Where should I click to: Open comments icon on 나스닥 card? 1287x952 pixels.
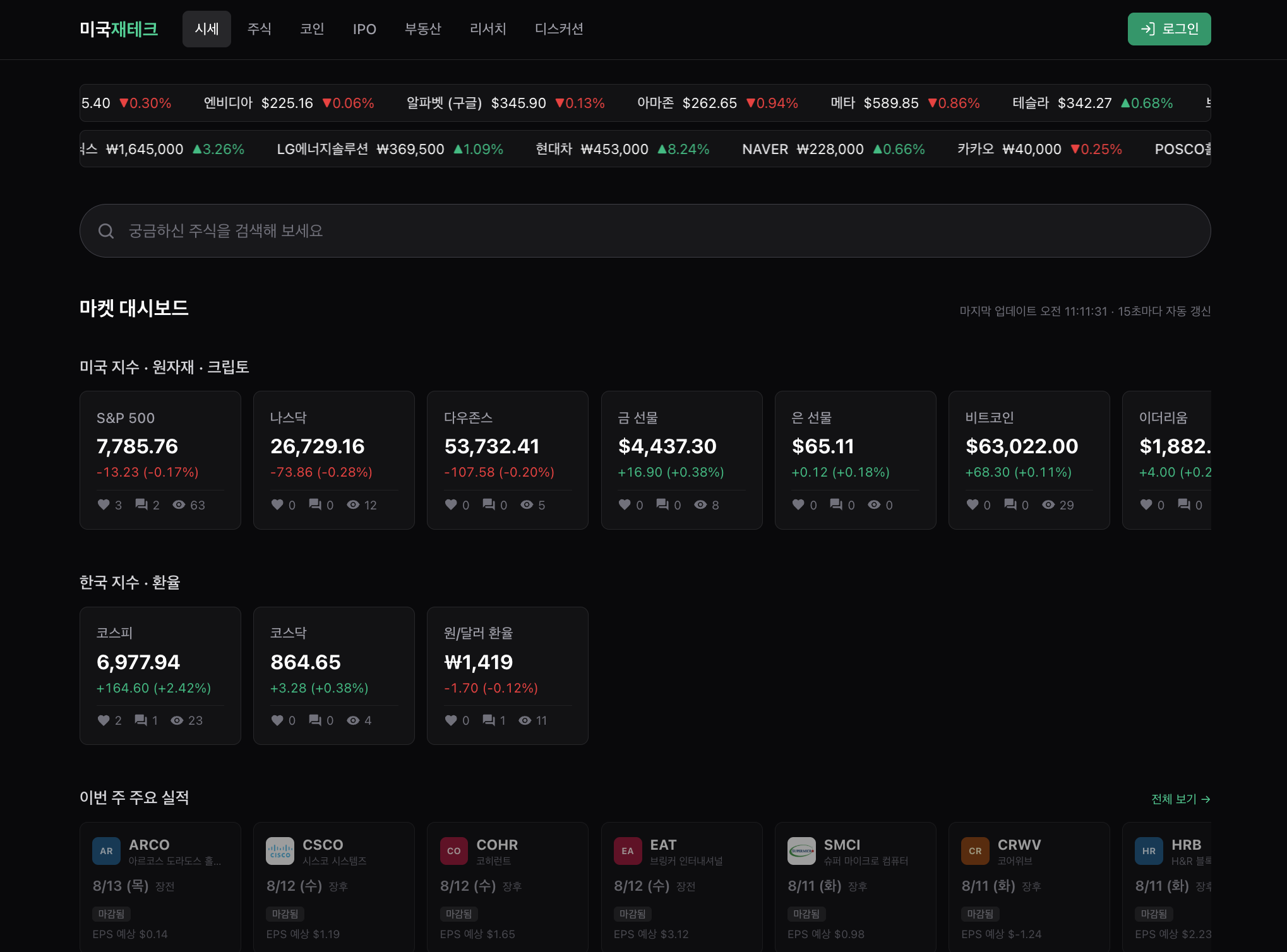[x=315, y=504]
